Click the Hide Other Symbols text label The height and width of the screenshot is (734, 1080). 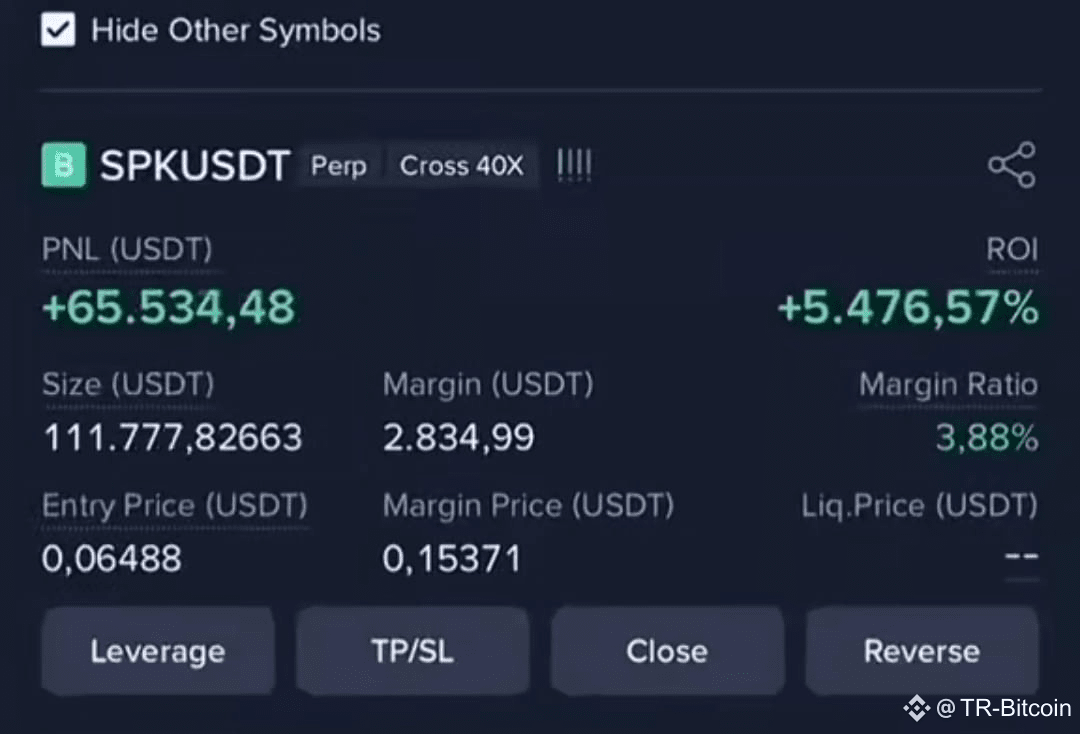[x=236, y=30]
